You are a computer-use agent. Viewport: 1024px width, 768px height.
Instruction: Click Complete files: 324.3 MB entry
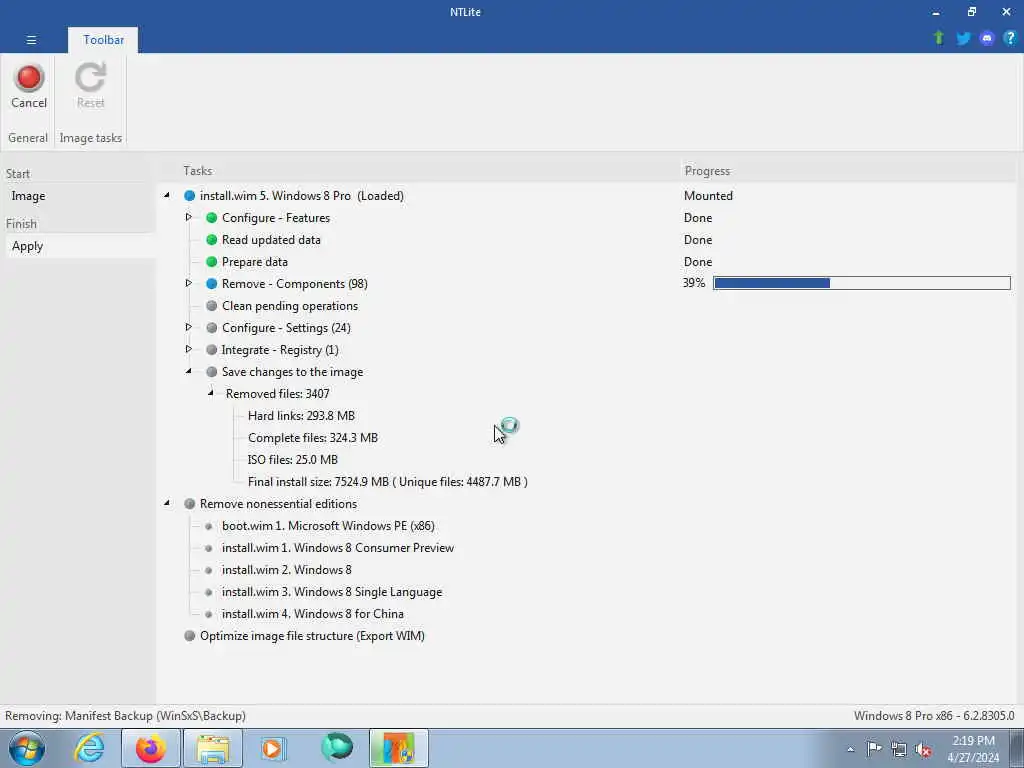tap(313, 438)
